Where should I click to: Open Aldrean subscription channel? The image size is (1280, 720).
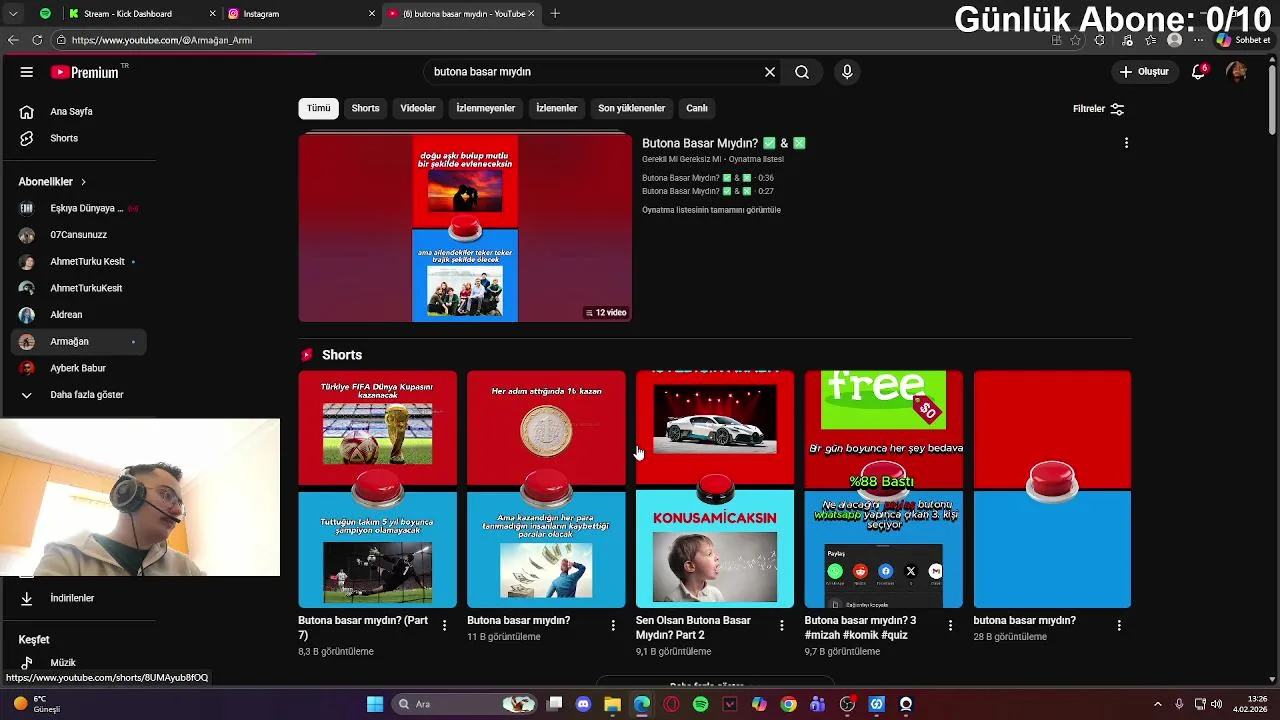coord(78,314)
